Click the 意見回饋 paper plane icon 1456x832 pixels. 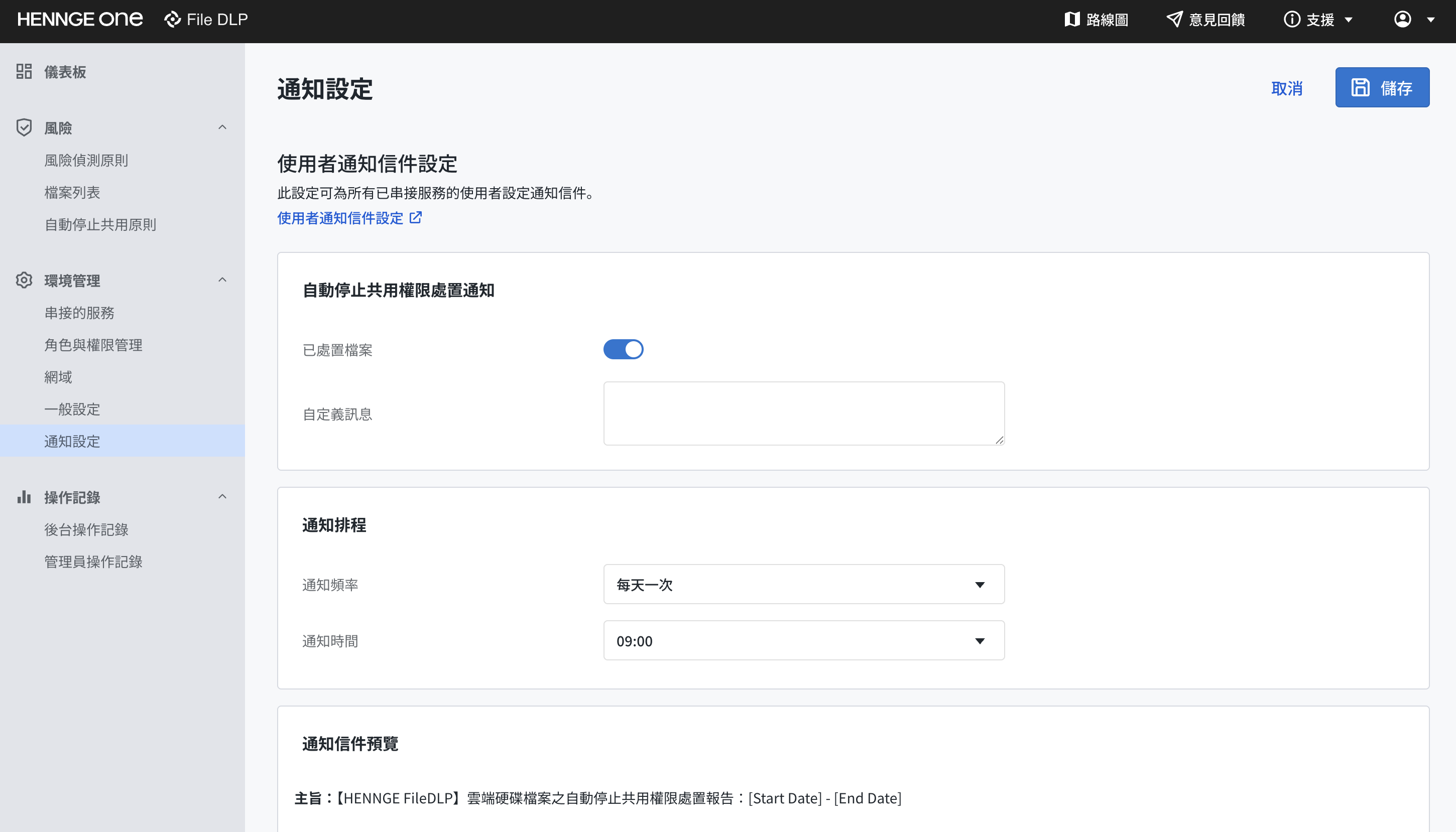click(1175, 20)
